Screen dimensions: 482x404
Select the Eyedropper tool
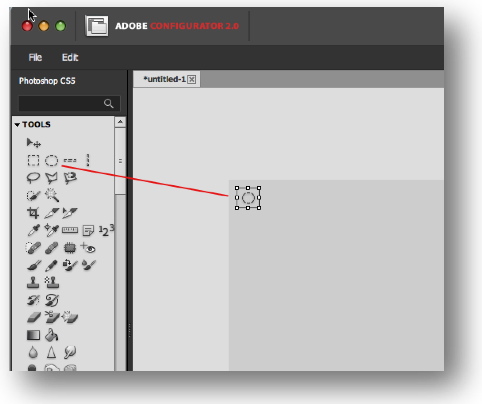[33, 230]
